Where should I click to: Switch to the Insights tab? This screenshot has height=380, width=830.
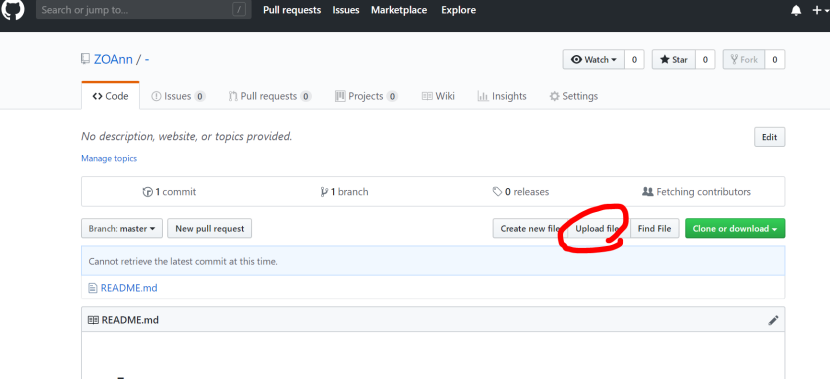point(502,96)
